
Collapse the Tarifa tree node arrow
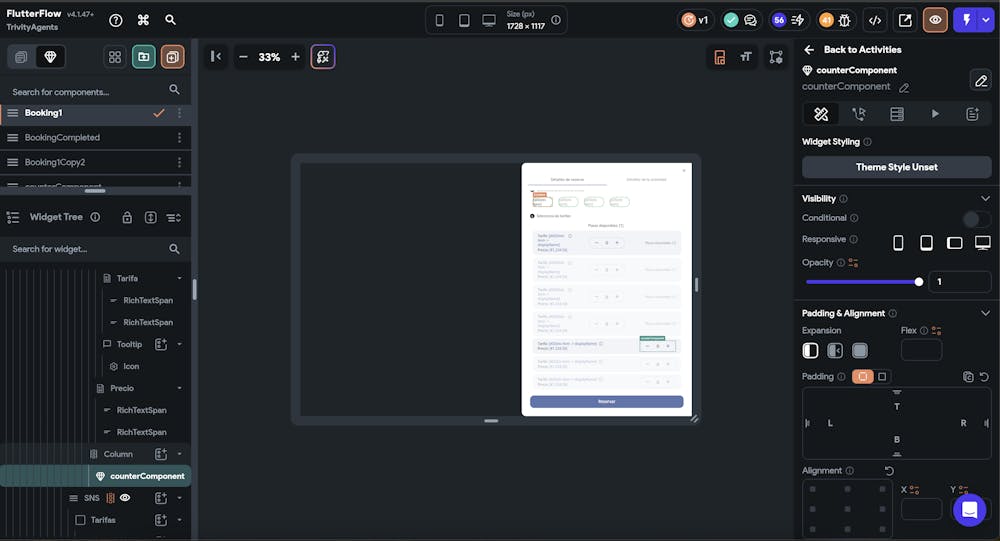179,279
